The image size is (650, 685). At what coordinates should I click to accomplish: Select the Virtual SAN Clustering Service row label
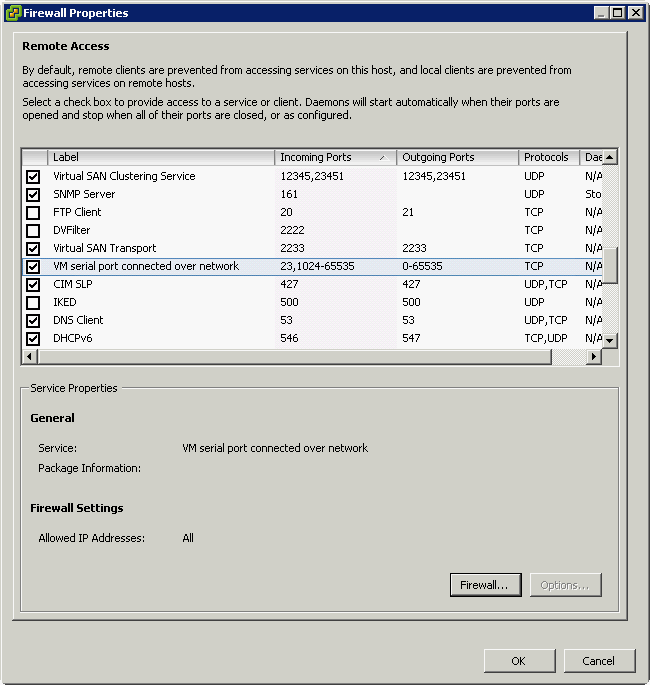pyautogui.click(x=124, y=176)
